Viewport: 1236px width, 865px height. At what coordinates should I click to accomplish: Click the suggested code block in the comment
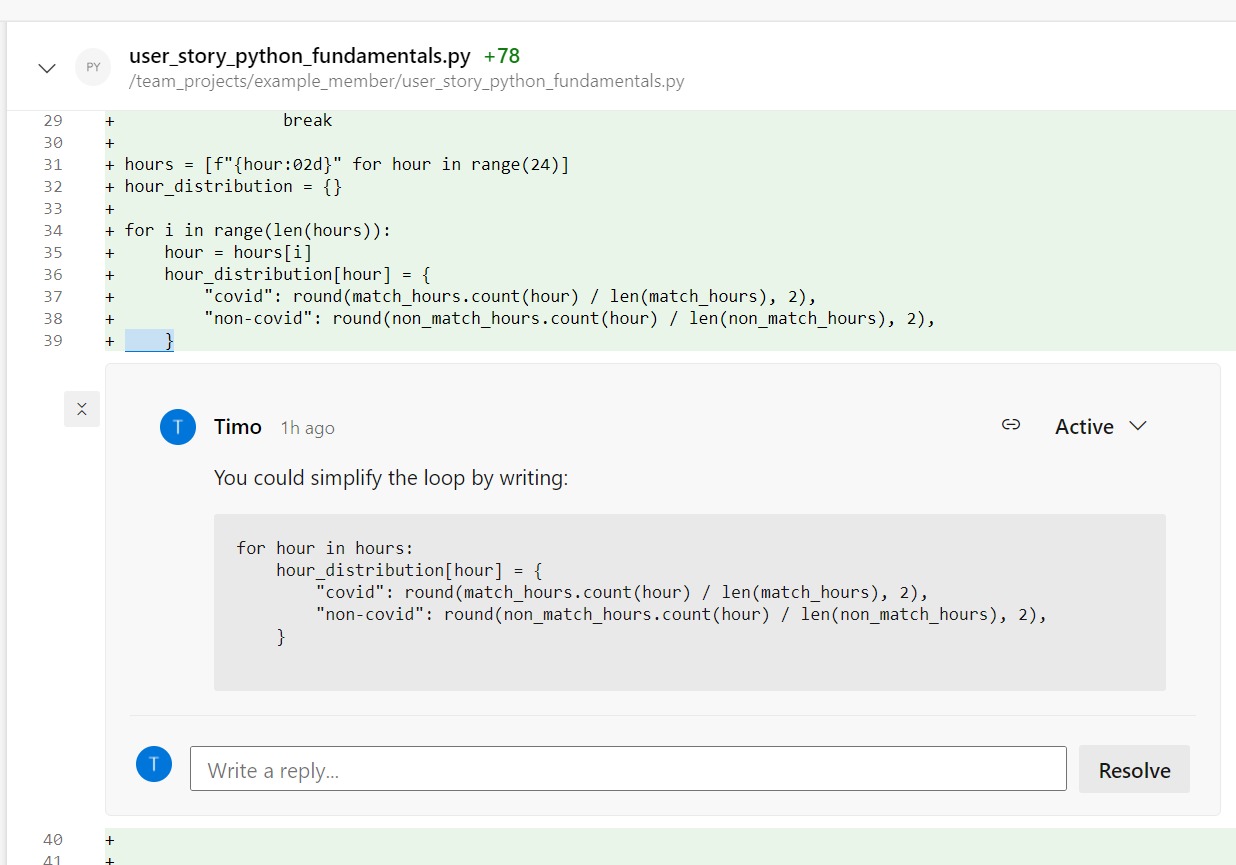point(689,602)
